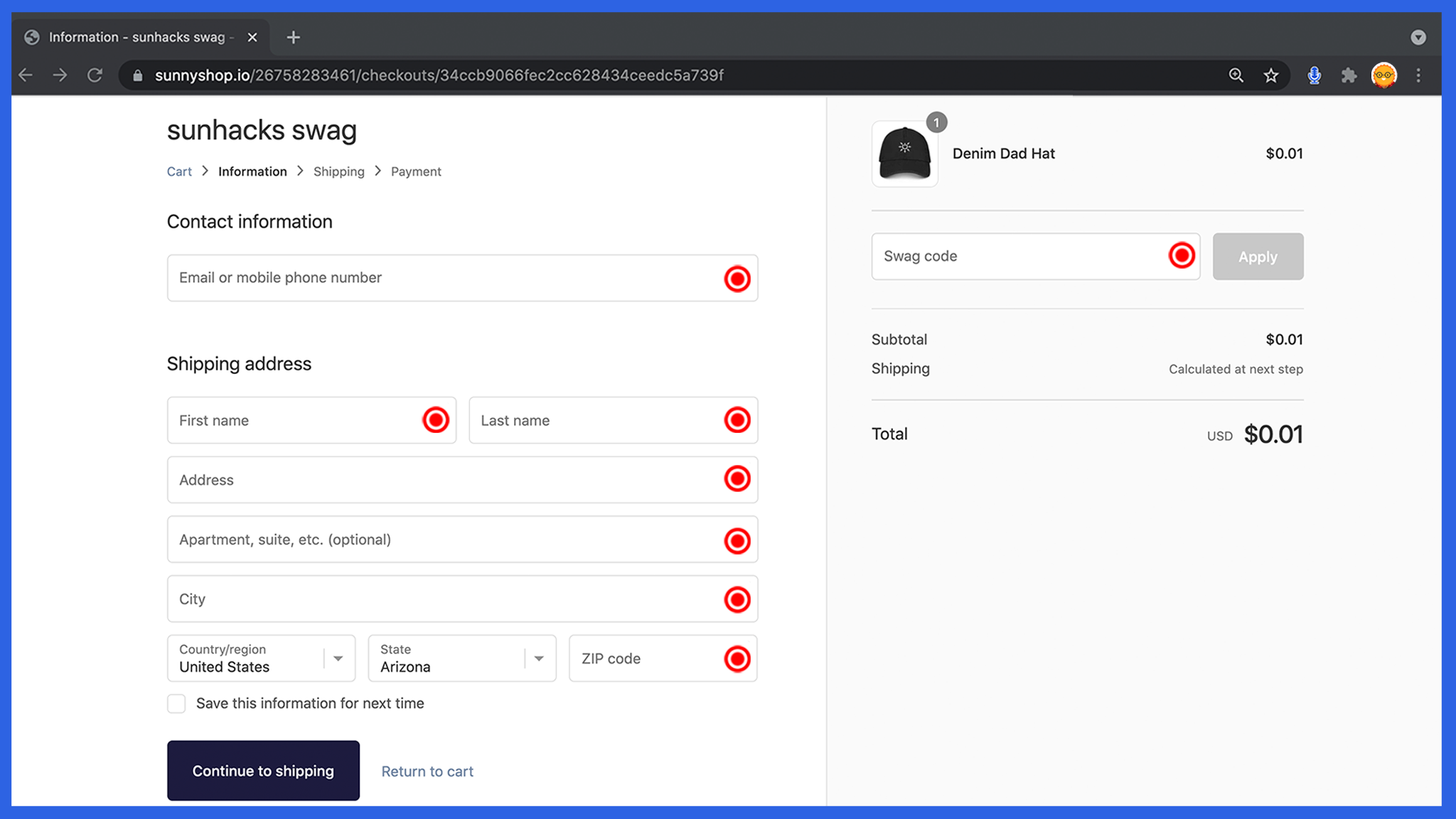Click the Denim Dad Hat thumbnail

coord(904,154)
